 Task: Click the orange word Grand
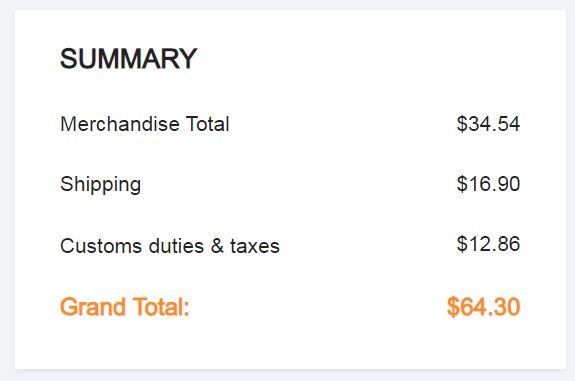(x=93, y=307)
